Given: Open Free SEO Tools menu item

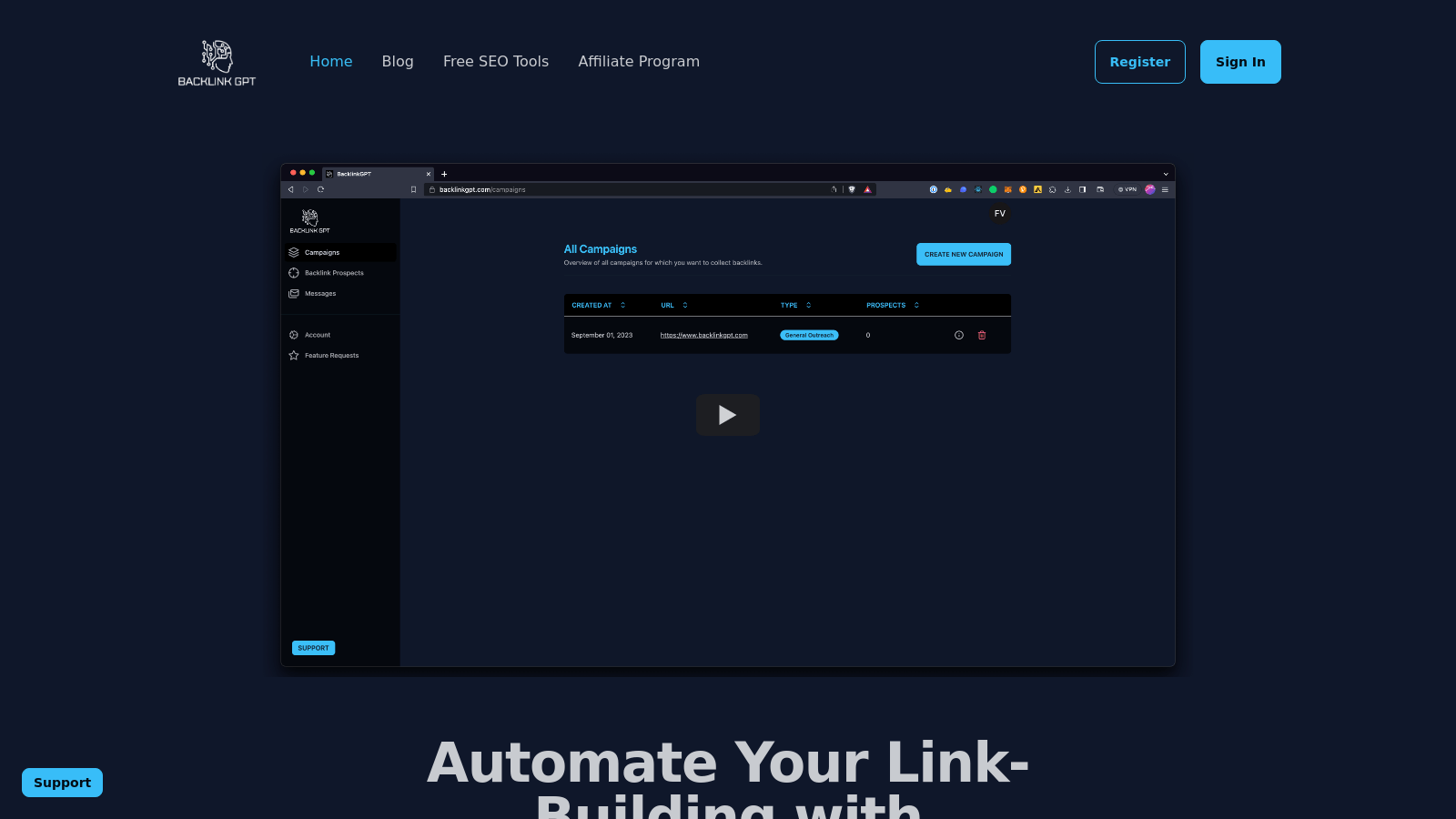Looking at the screenshot, I should pos(496,61).
